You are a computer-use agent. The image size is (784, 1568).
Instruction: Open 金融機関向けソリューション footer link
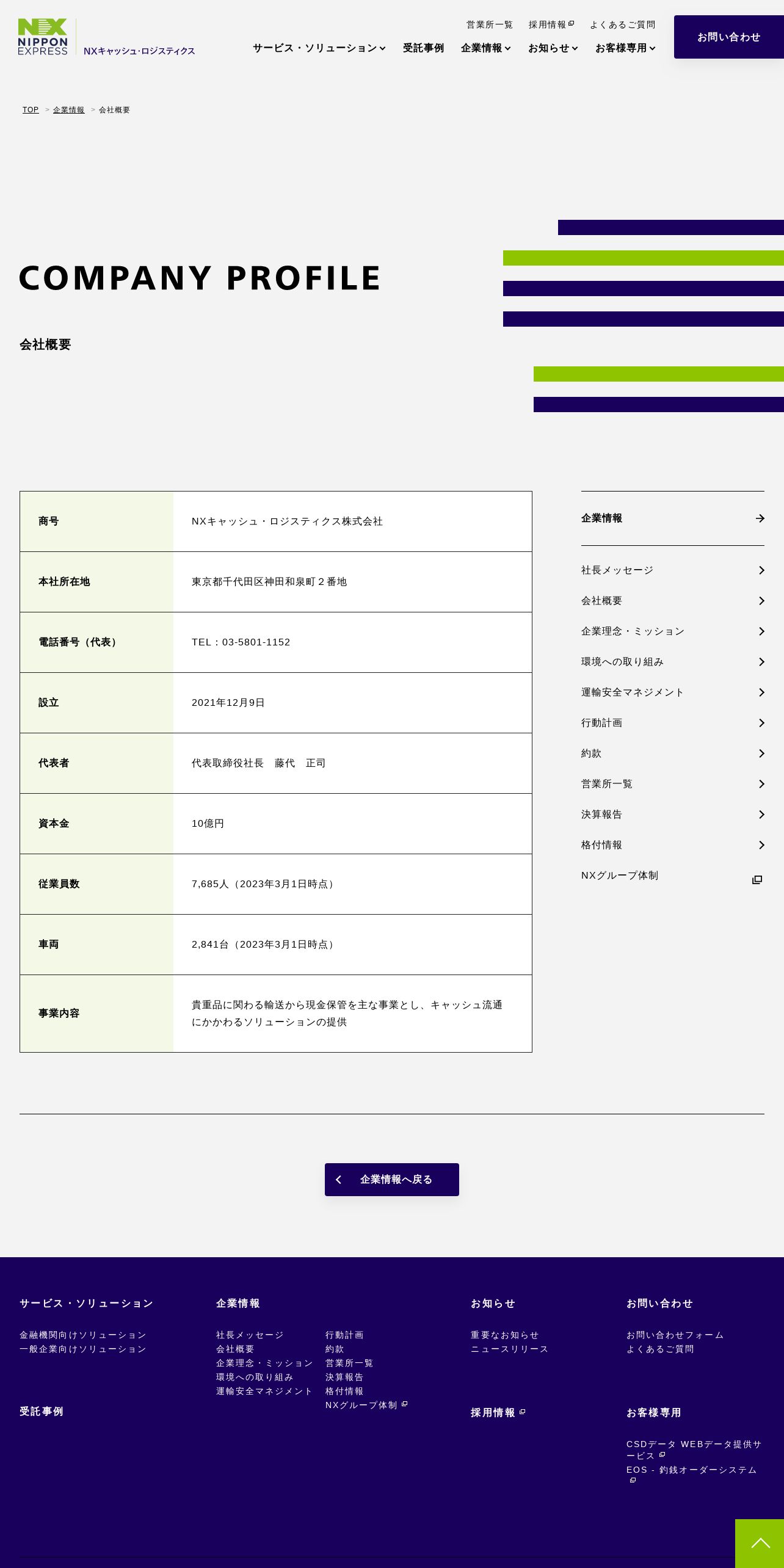coord(83,1335)
